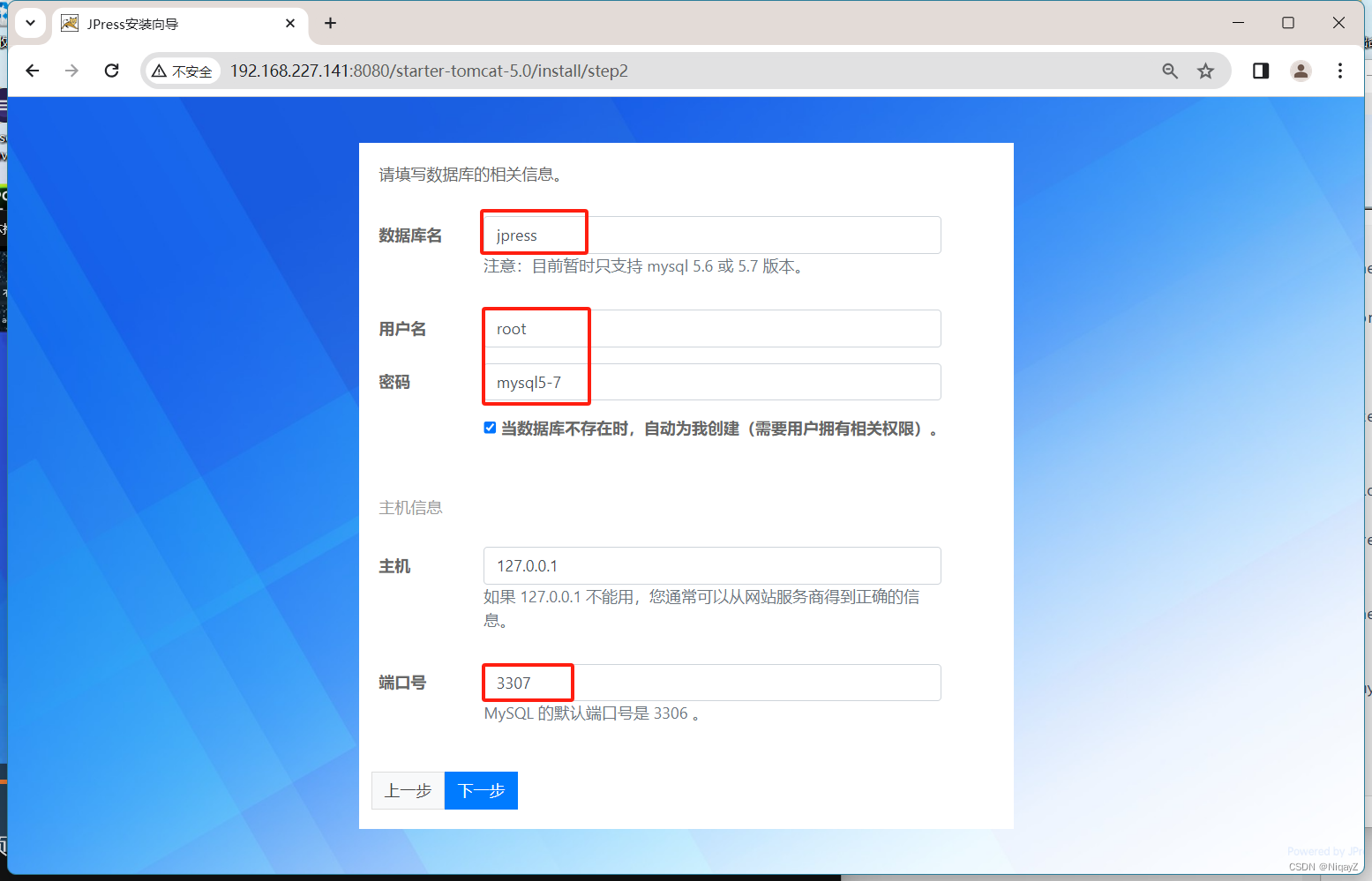Click the mysql 5.6 或 5.7 version note
This screenshot has height=881, width=1372.
(x=643, y=266)
